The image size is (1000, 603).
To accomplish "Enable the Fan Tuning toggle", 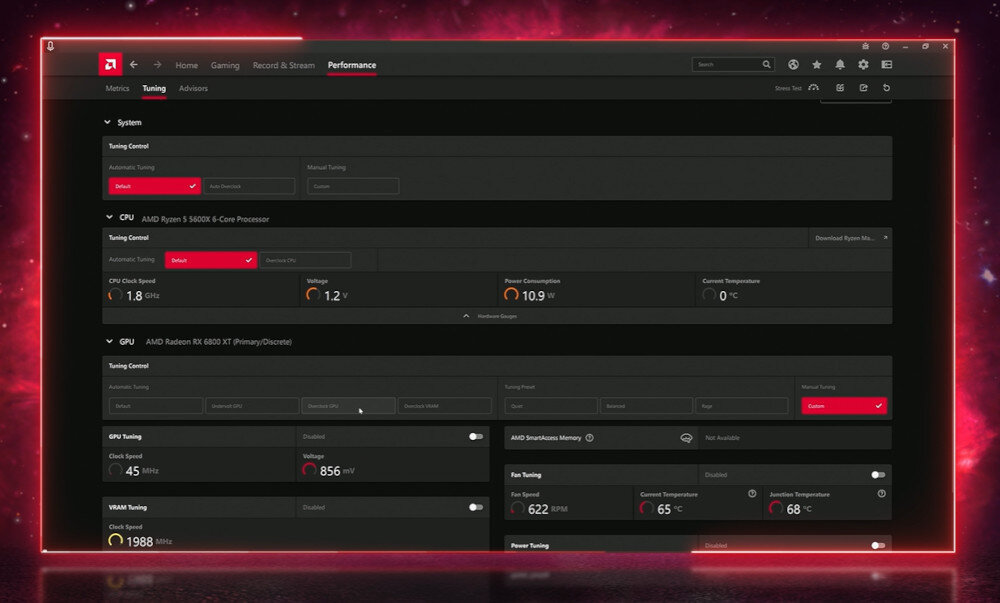I will coord(877,474).
